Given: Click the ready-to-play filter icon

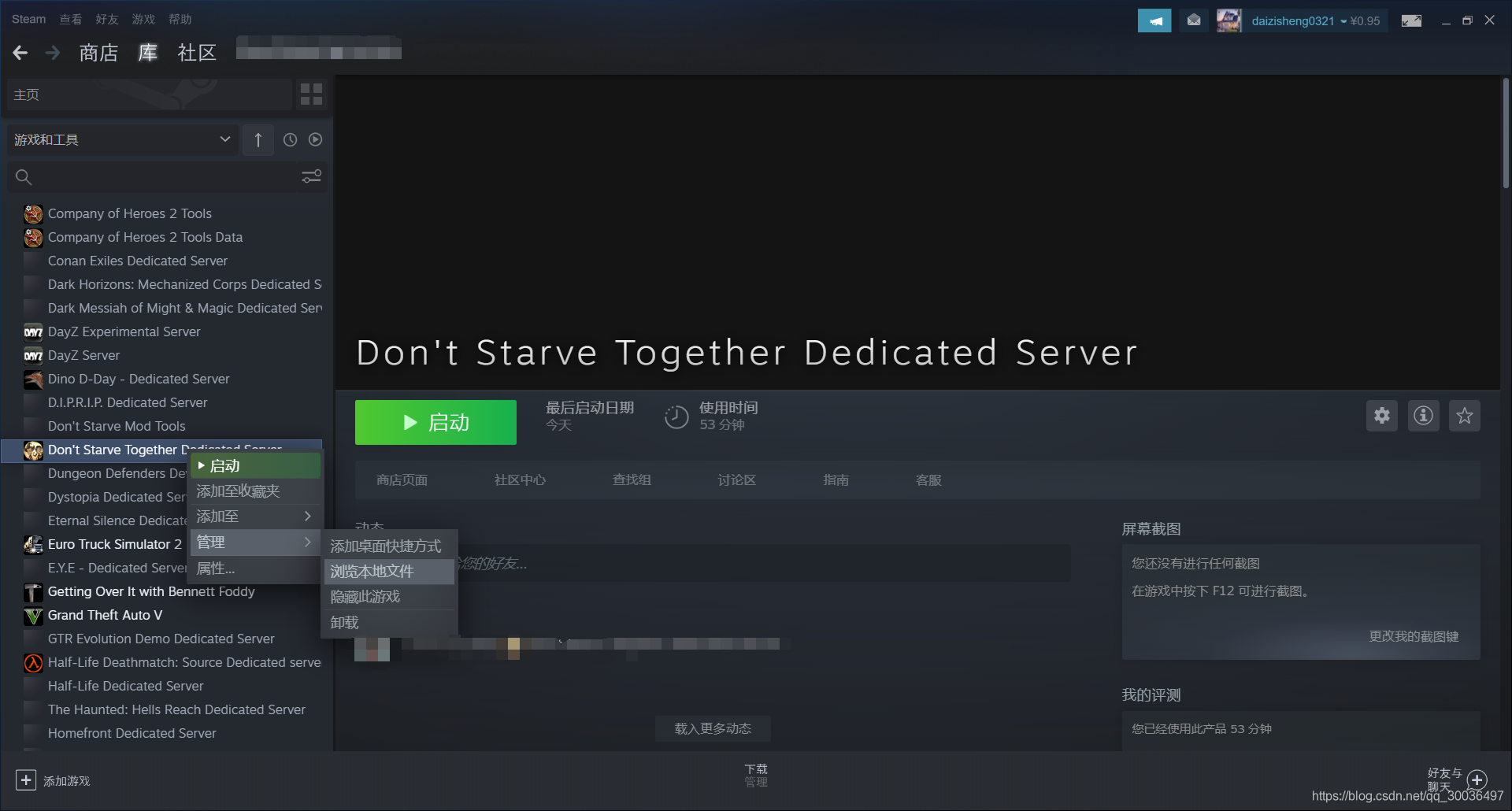Looking at the screenshot, I should click(315, 139).
